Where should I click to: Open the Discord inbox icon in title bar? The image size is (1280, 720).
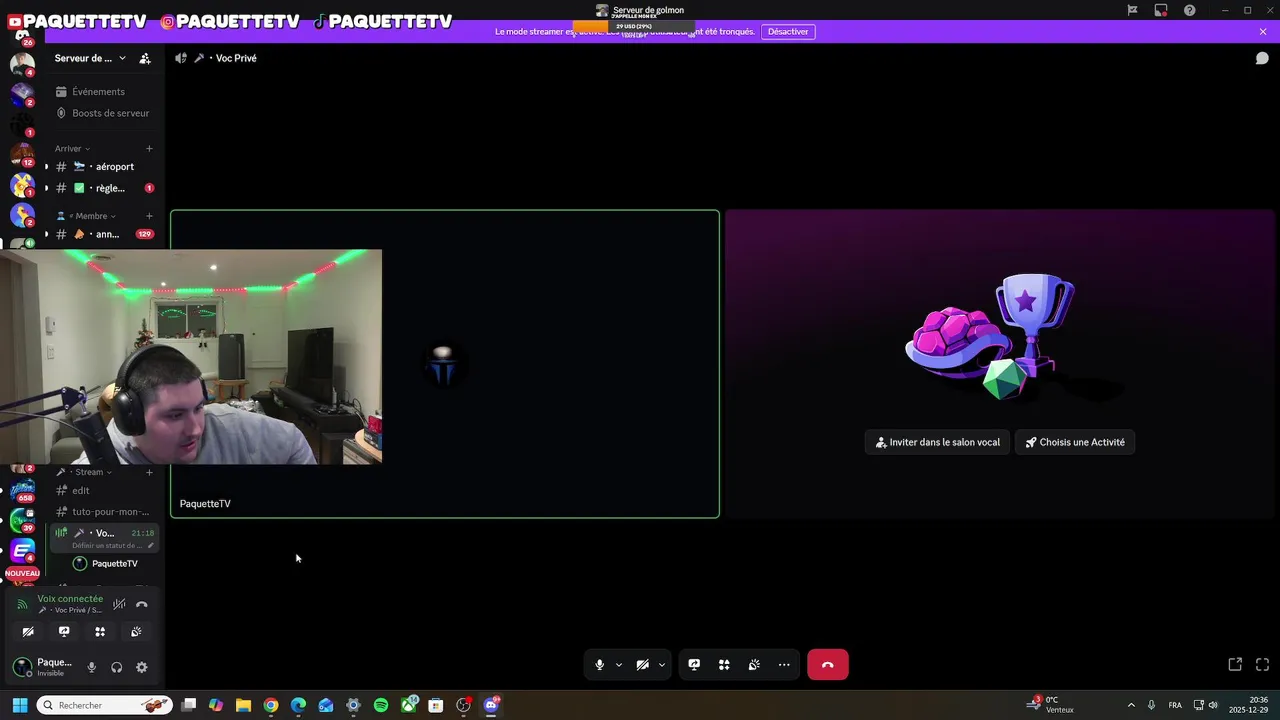click(x=1161, y=10)
